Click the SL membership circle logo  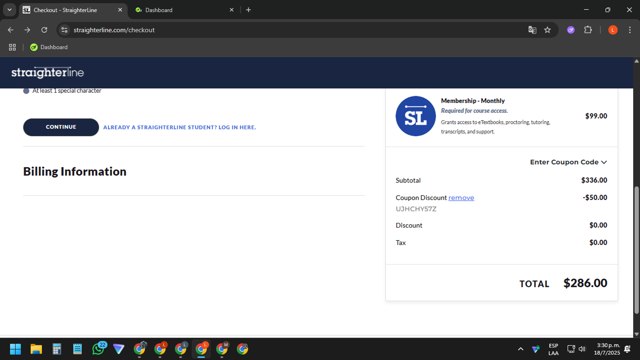click(416, 116)
